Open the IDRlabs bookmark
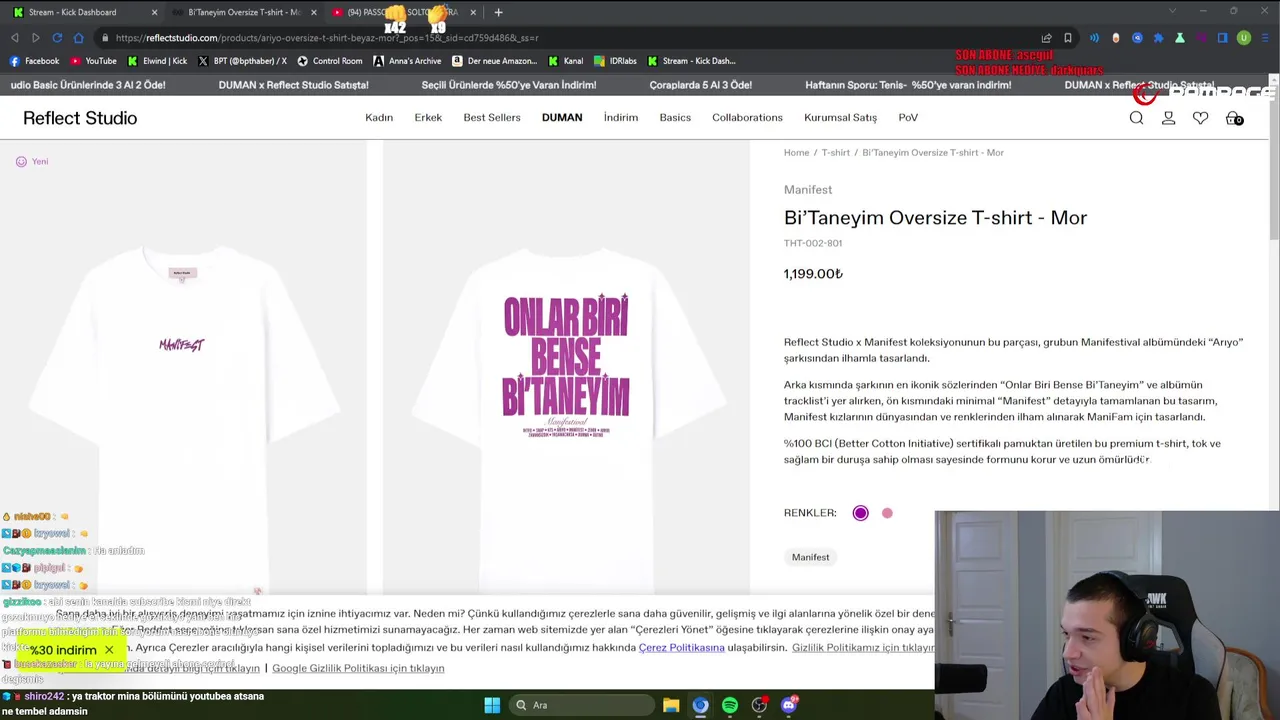The width and height of the screenshot is (1280, 720). [x=615, y=61]
